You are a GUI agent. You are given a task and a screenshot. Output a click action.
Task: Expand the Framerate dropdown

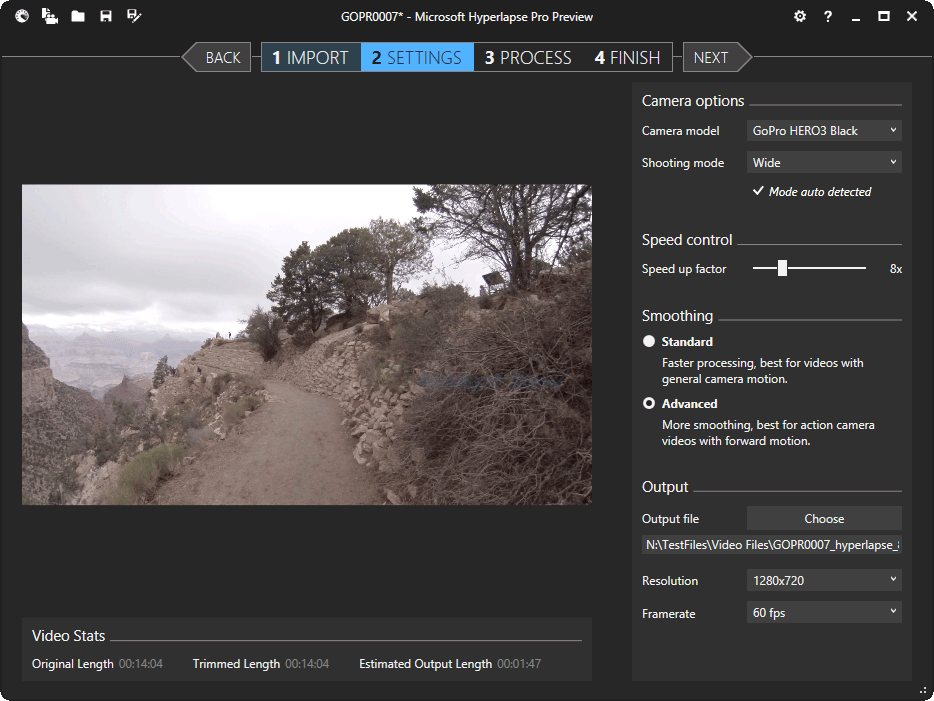[x=824, y=613]
